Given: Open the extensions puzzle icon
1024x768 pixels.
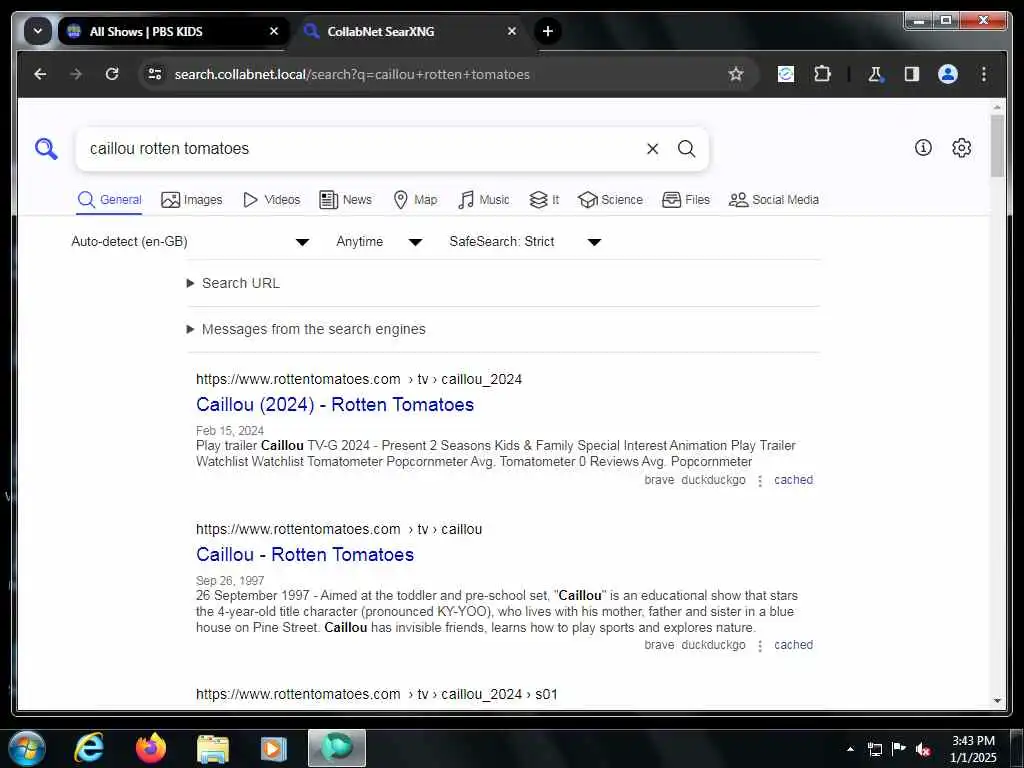Looking at the screenshot, I should (x=822, y=74).
